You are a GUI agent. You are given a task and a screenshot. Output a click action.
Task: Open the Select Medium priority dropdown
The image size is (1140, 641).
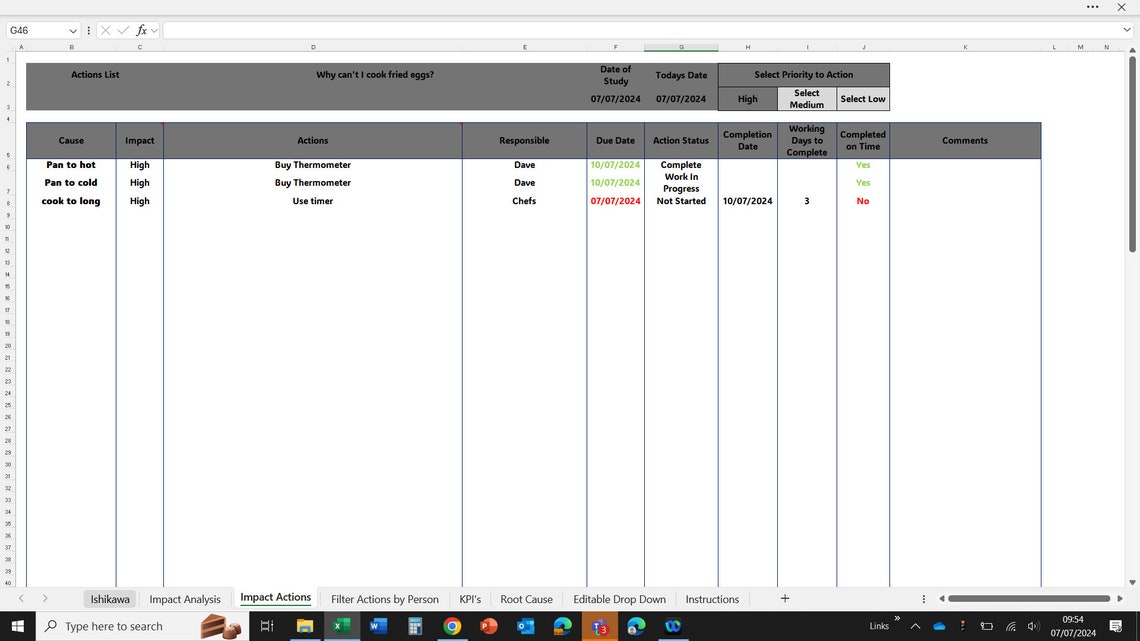point(806,98)
